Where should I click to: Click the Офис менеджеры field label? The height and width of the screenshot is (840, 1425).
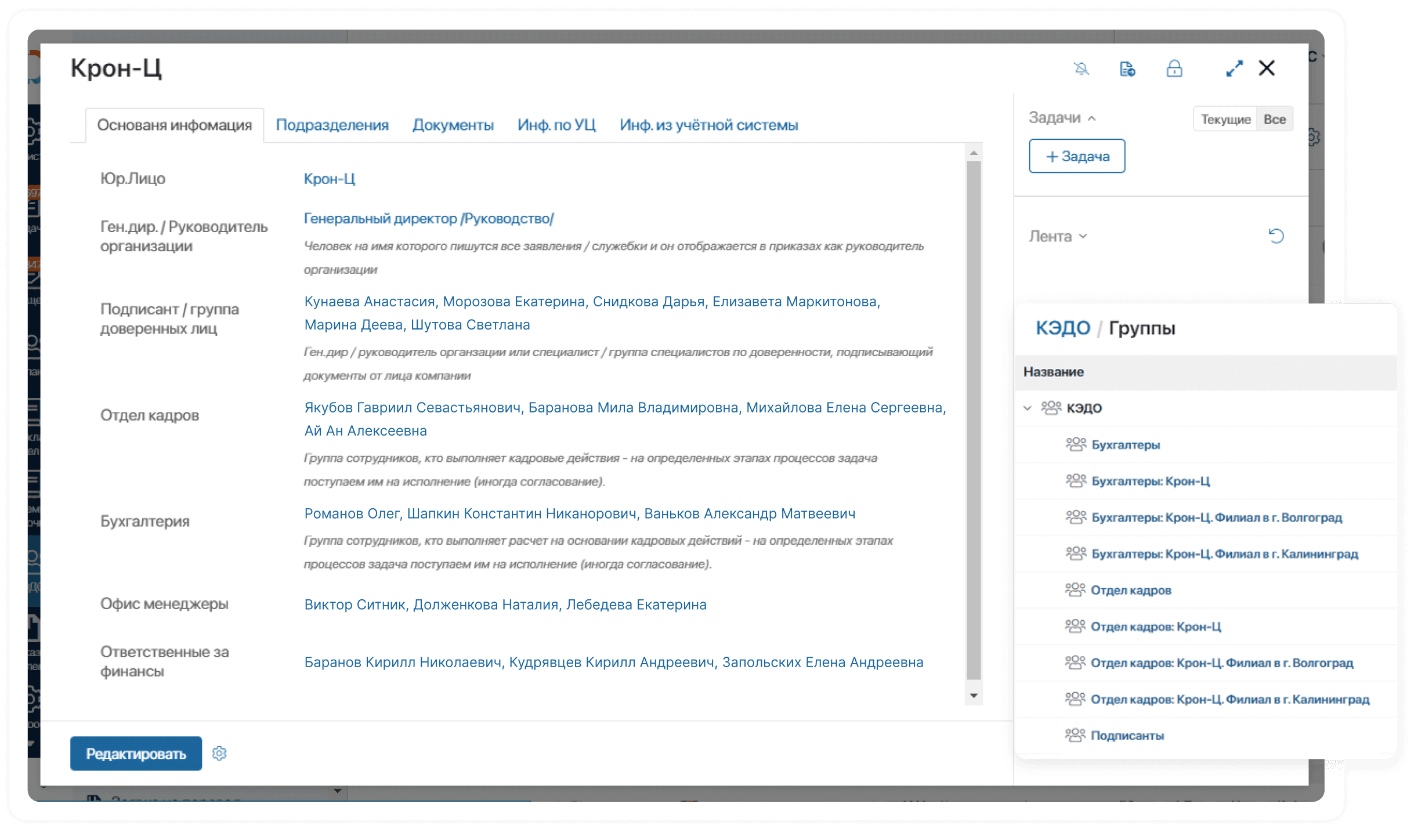[164, 604]
